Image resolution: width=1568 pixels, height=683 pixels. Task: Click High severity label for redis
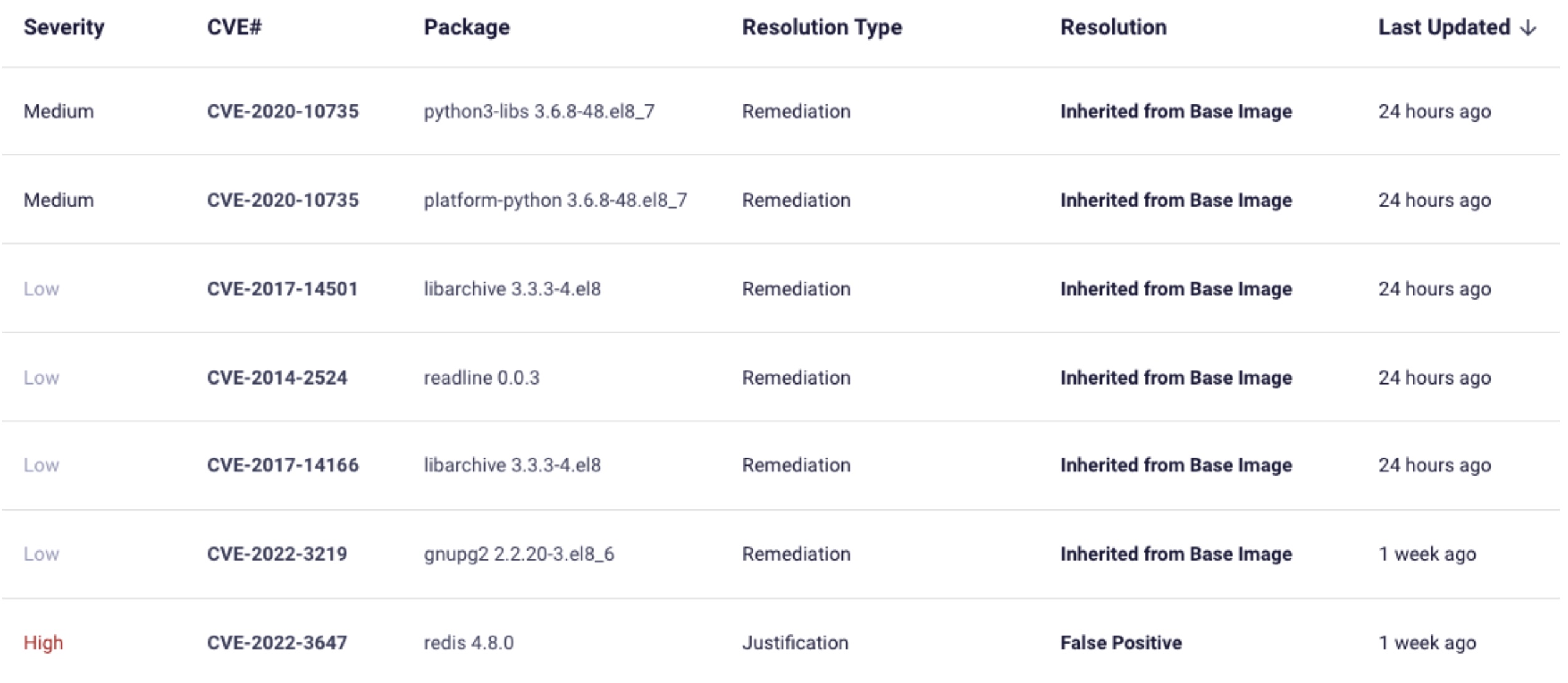44,642
